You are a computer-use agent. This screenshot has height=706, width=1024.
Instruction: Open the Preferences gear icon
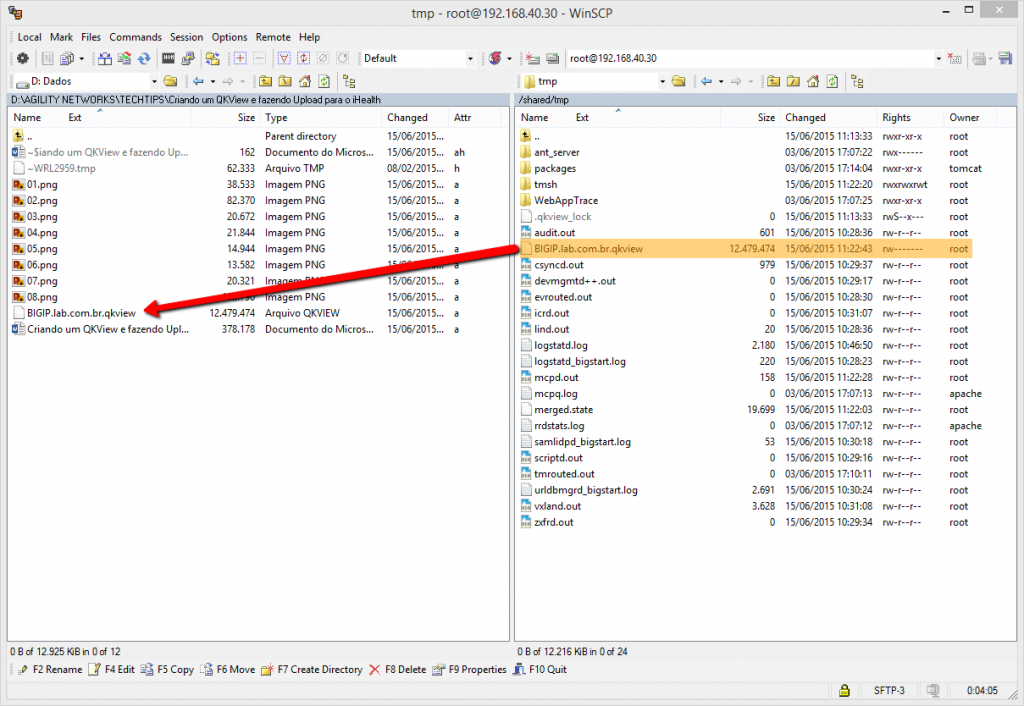tap(22, 59)
